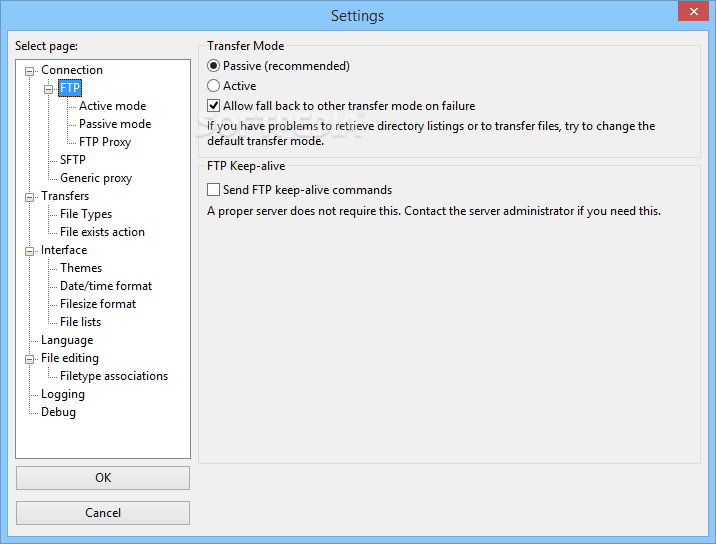The height and width of the screenshot is (544, 716).
Task: Open the Transfers settings page
Action: pos(65,196)
